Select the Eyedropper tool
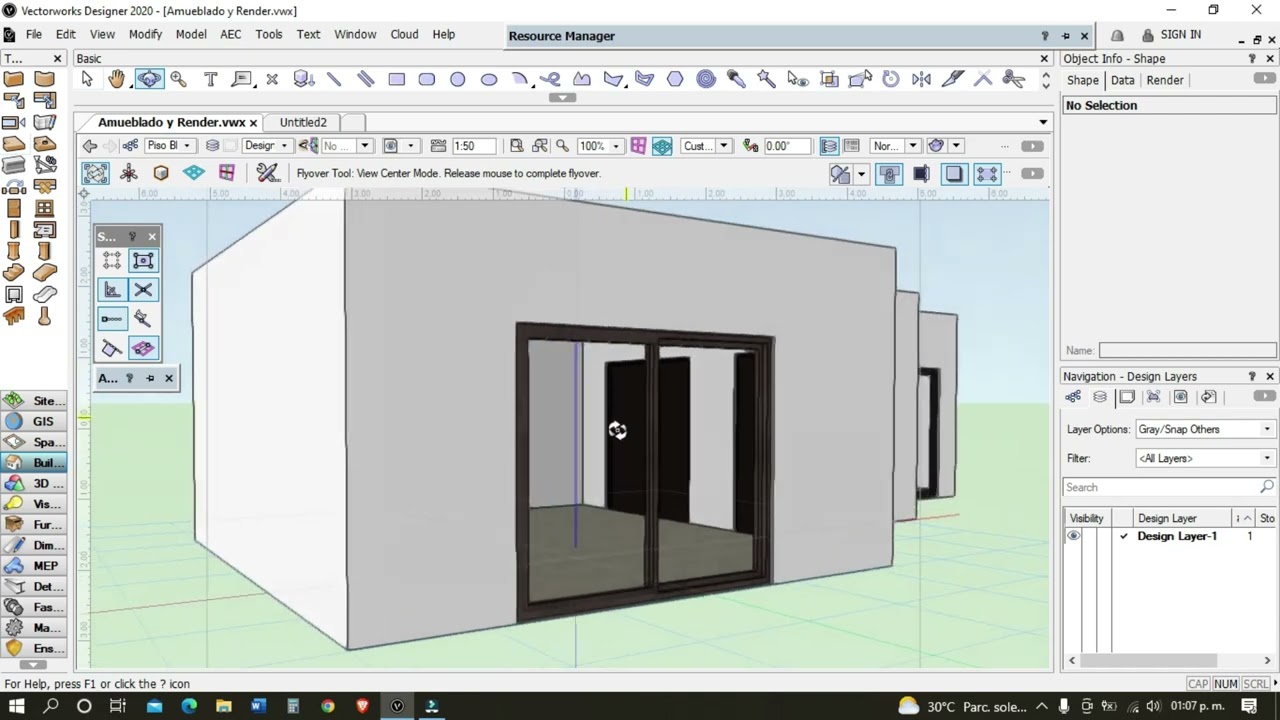Screen dimensions: 1280x720 tap(736, 79)
